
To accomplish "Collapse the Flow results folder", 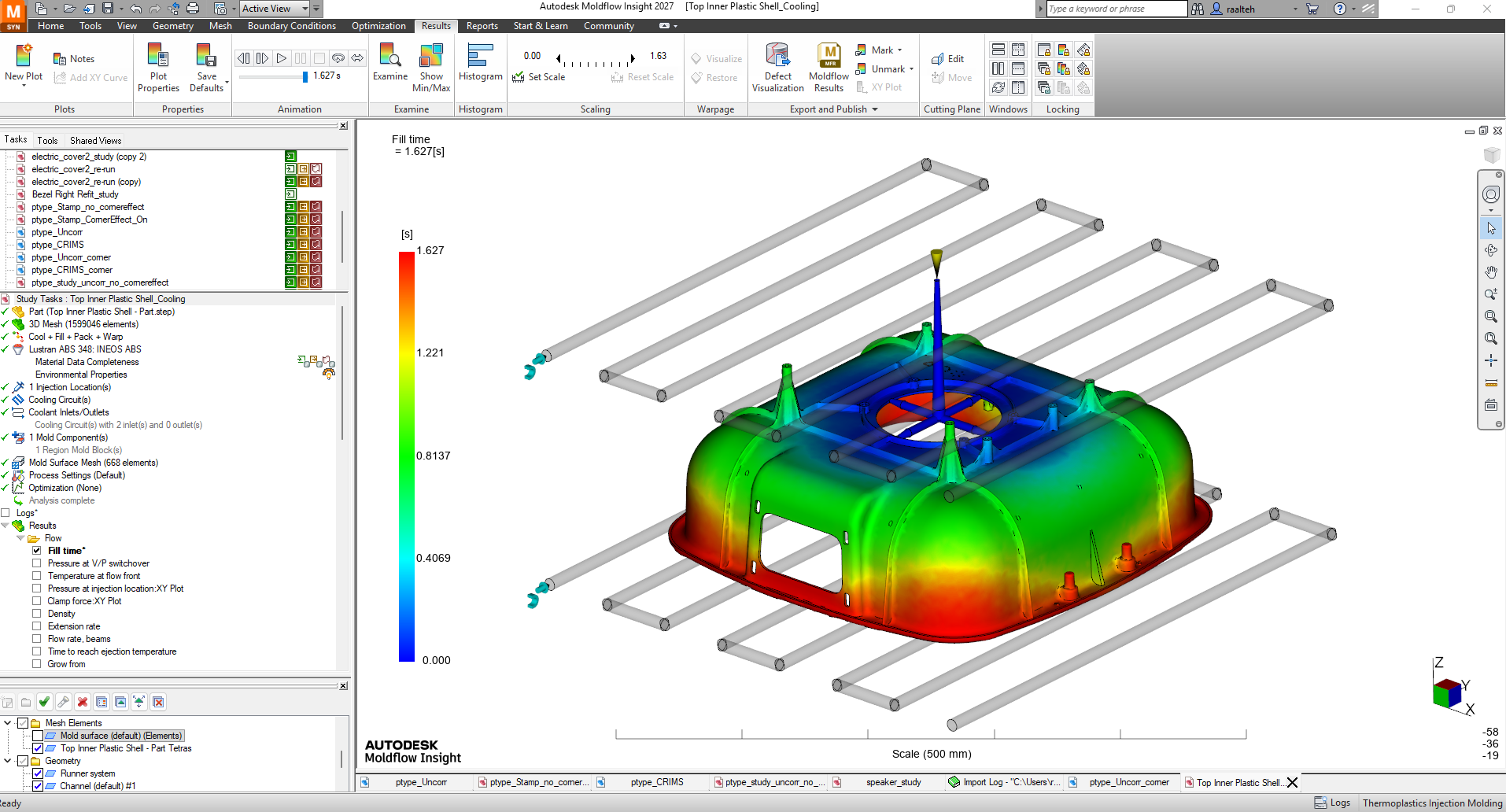I will pyautogui.click(x=20, y=538).
